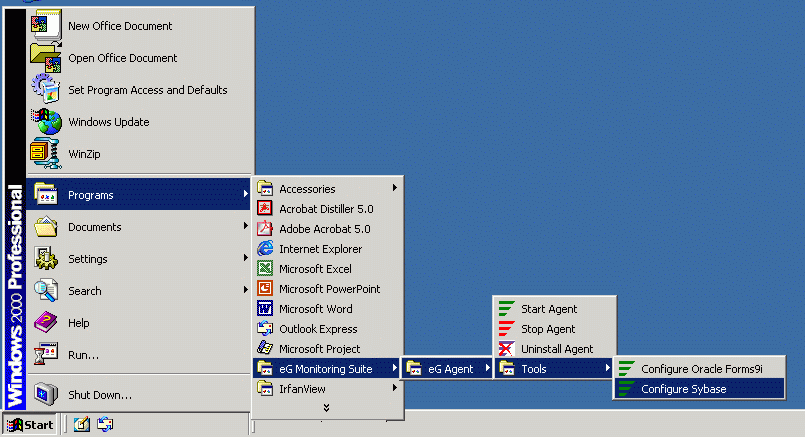This screenshot has width=805, height=437.
Task: Select the Configure Sybase menu entry
Action: 699,389
